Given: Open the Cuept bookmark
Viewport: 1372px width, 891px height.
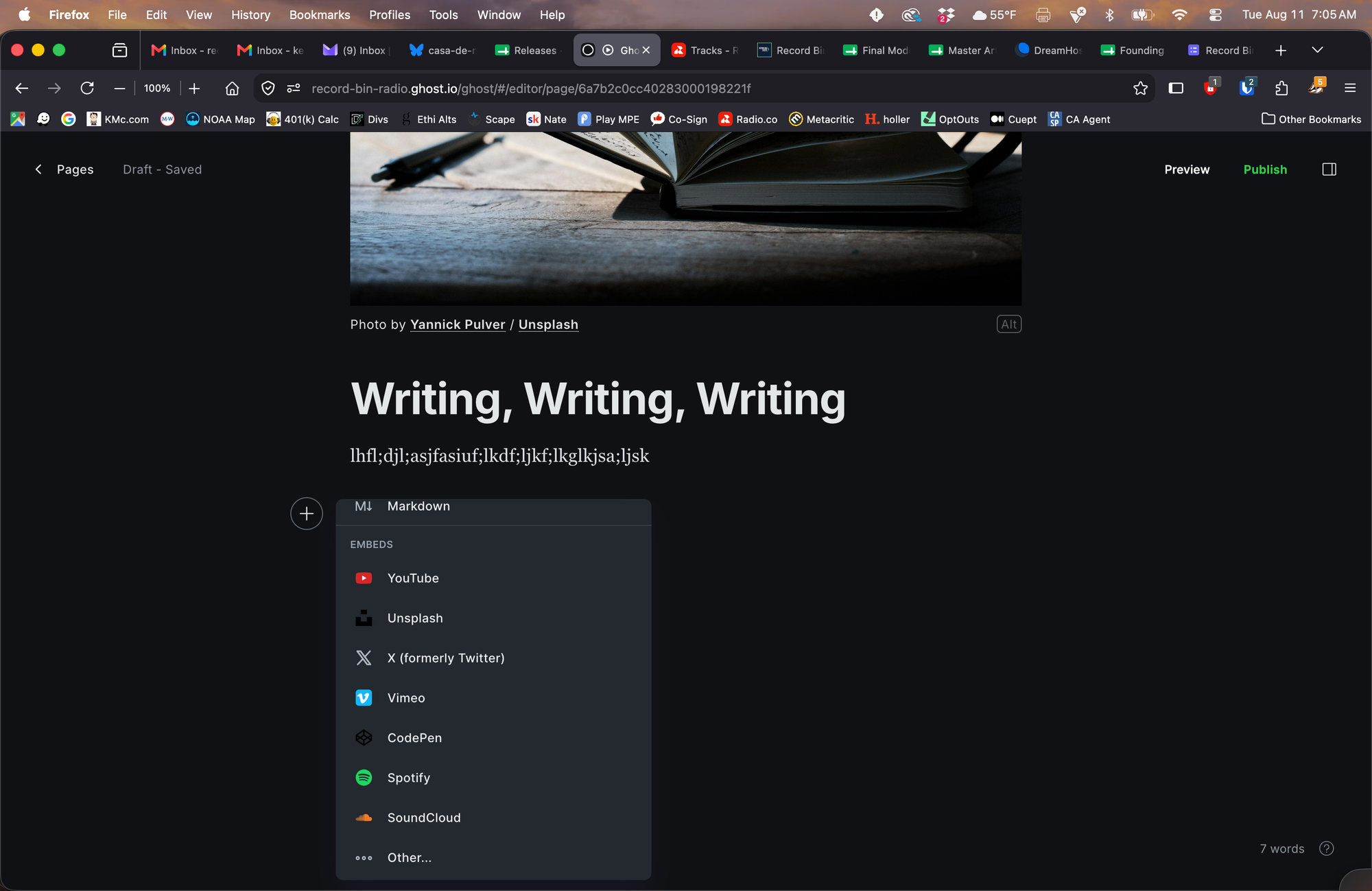Looking at the screenshot, I should tap(1013, 119).
